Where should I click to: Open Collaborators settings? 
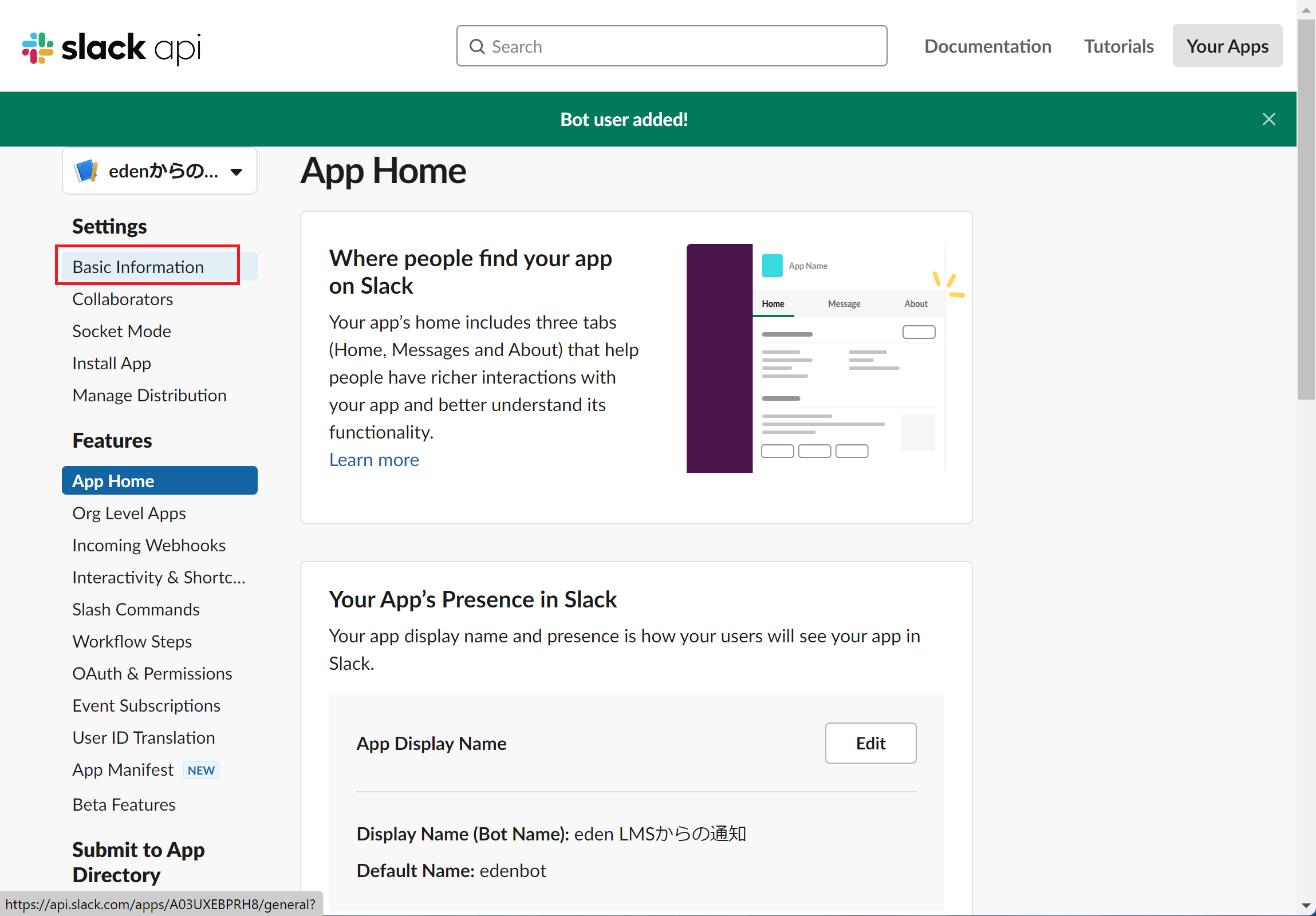[x=122, y=299]
